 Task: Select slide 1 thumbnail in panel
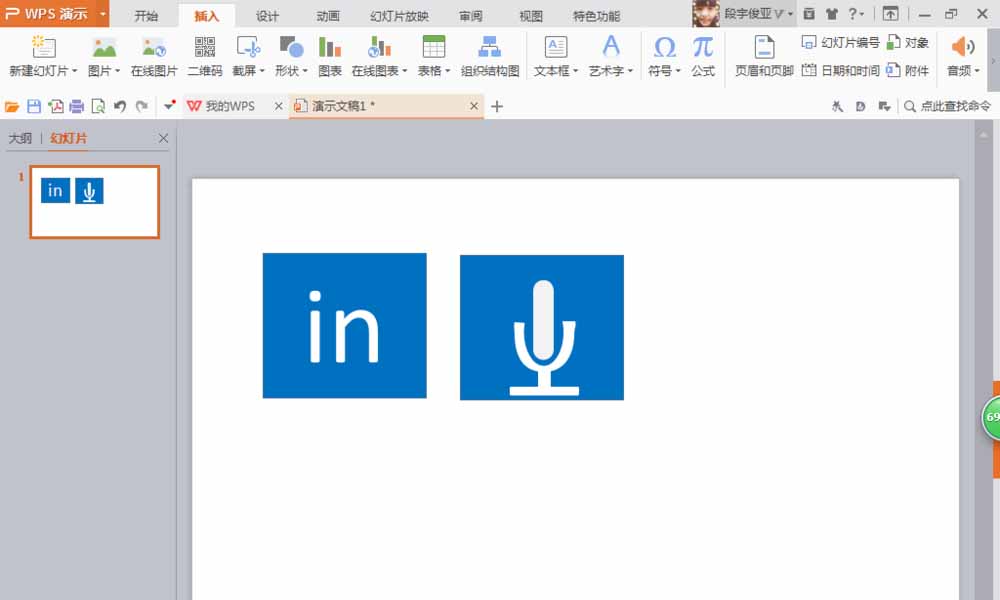[94, 202]
